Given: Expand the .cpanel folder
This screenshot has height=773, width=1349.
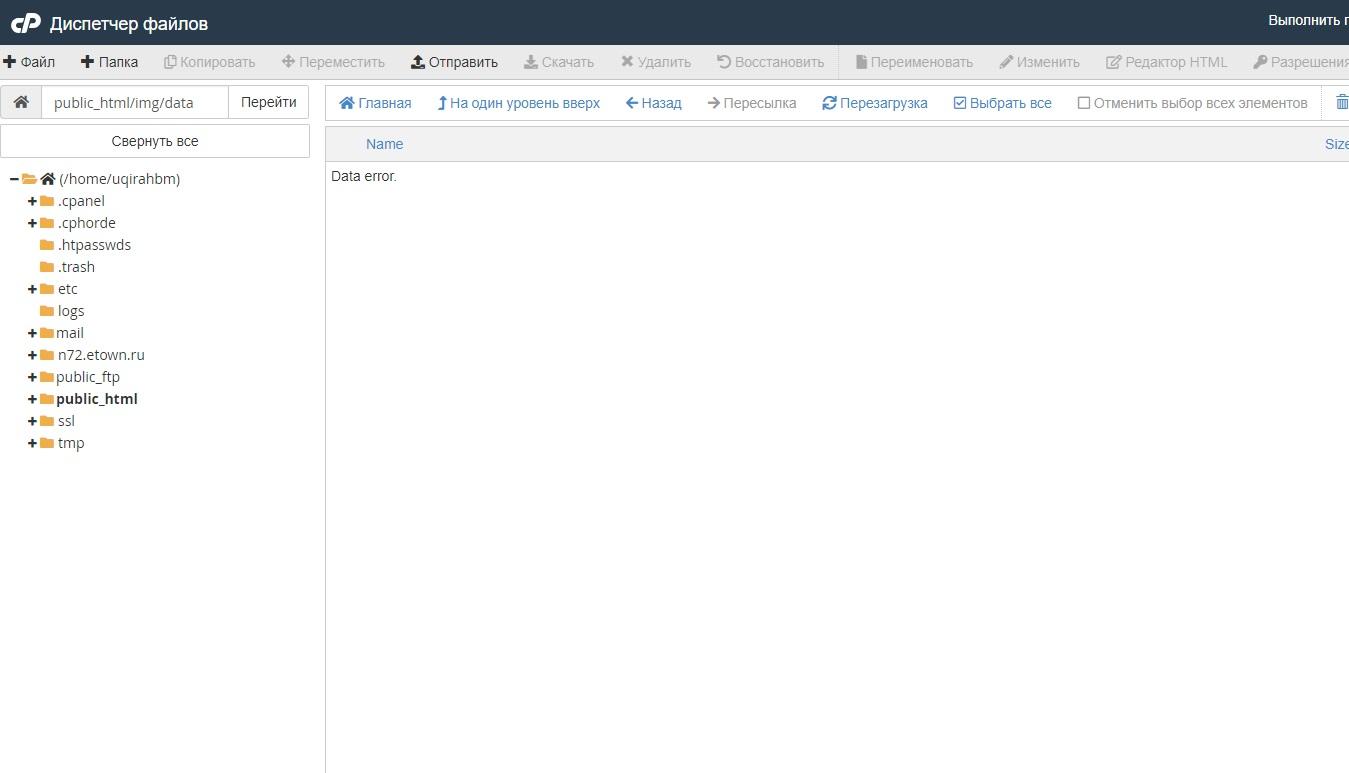Looking at the screenshot, I should tap(32, 201).
